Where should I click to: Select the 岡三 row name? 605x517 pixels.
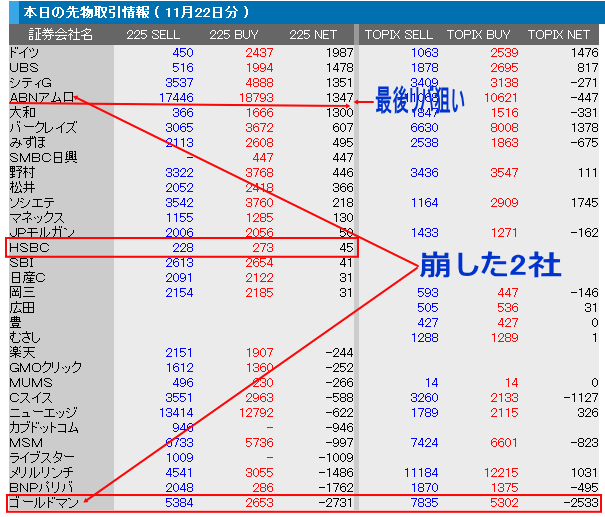click(x=22, y=293)
